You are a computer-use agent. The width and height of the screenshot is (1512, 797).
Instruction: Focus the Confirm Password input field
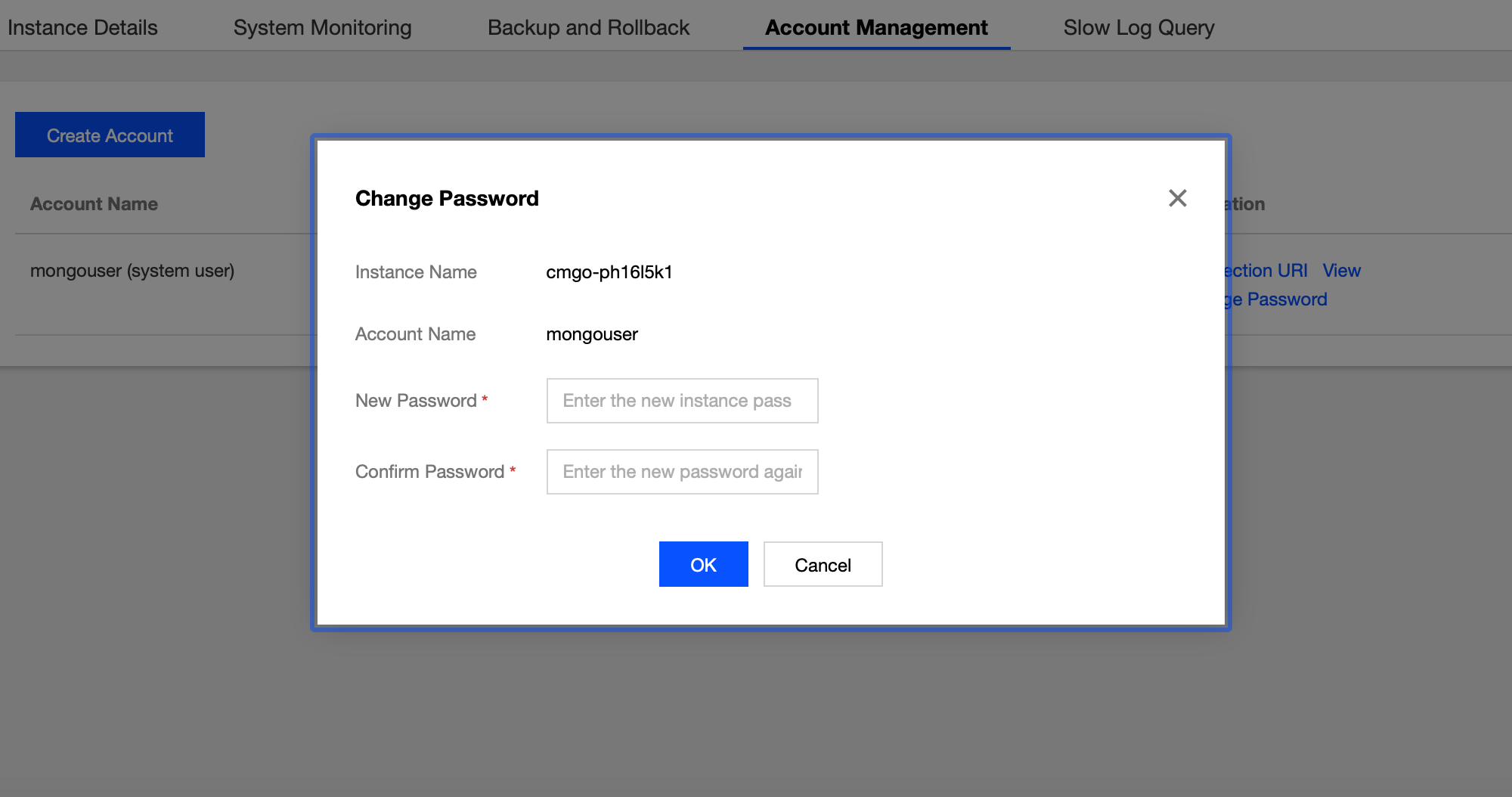[x=682, y=472]
